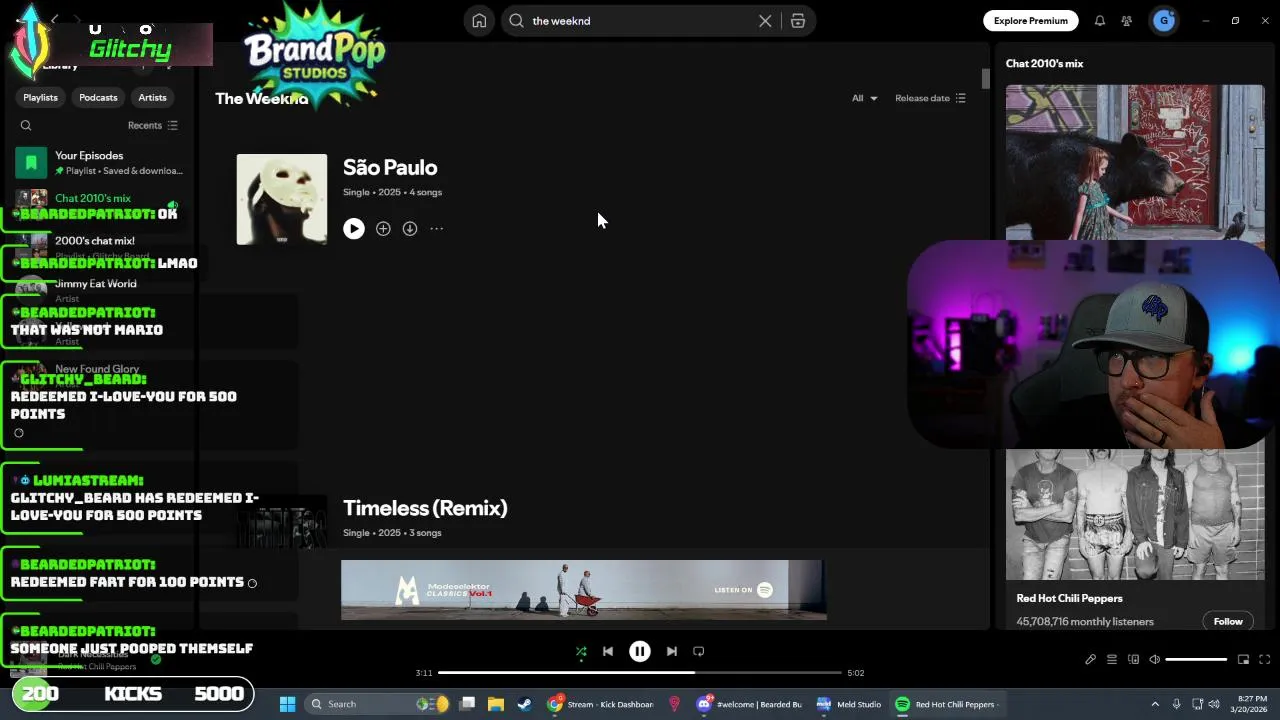The width and height of the screenshot is (1280, 720).
Task: Play the São Paulo single
Action: point(354,229)
